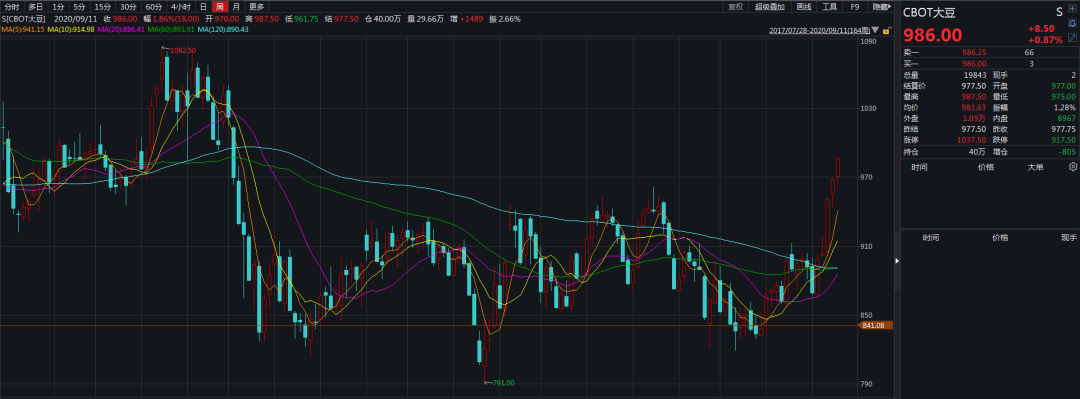Switch to 分时 chart tab
The width and height of the screenshot is (1080, 399).
coord(12,6)
